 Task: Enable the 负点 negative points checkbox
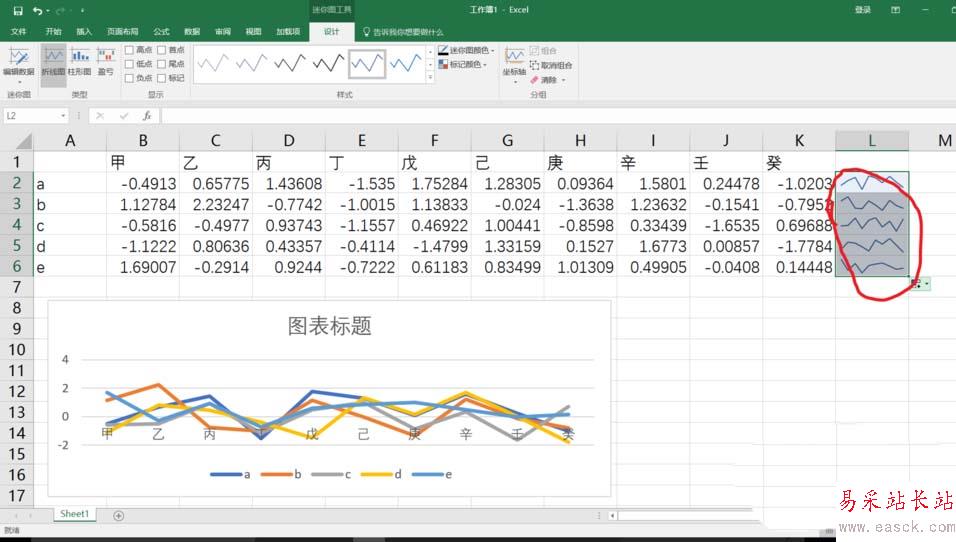129,78
